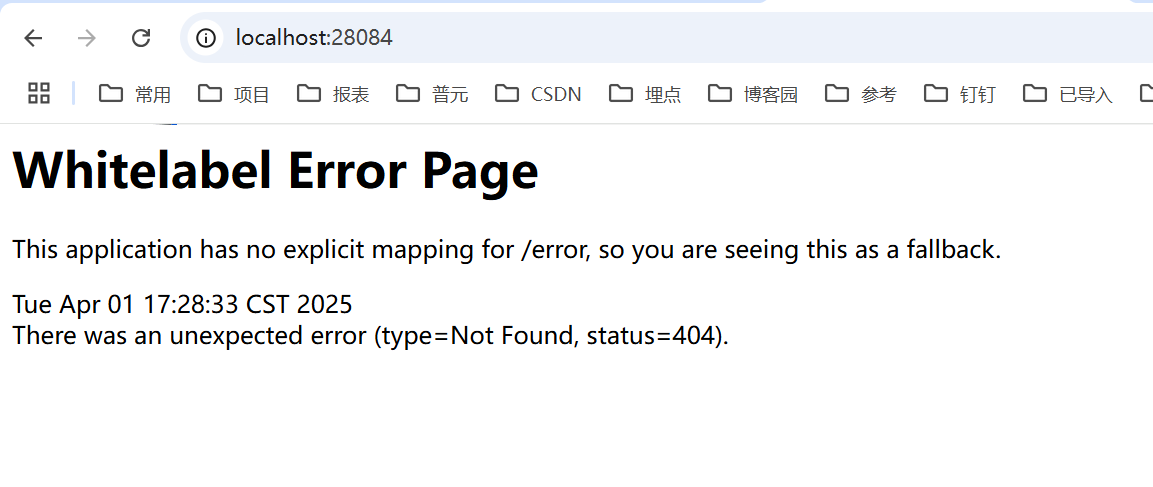The height and width of the screenshot is (487, 1153).
Task: Reload the current page
Action: tap(141, 38)
